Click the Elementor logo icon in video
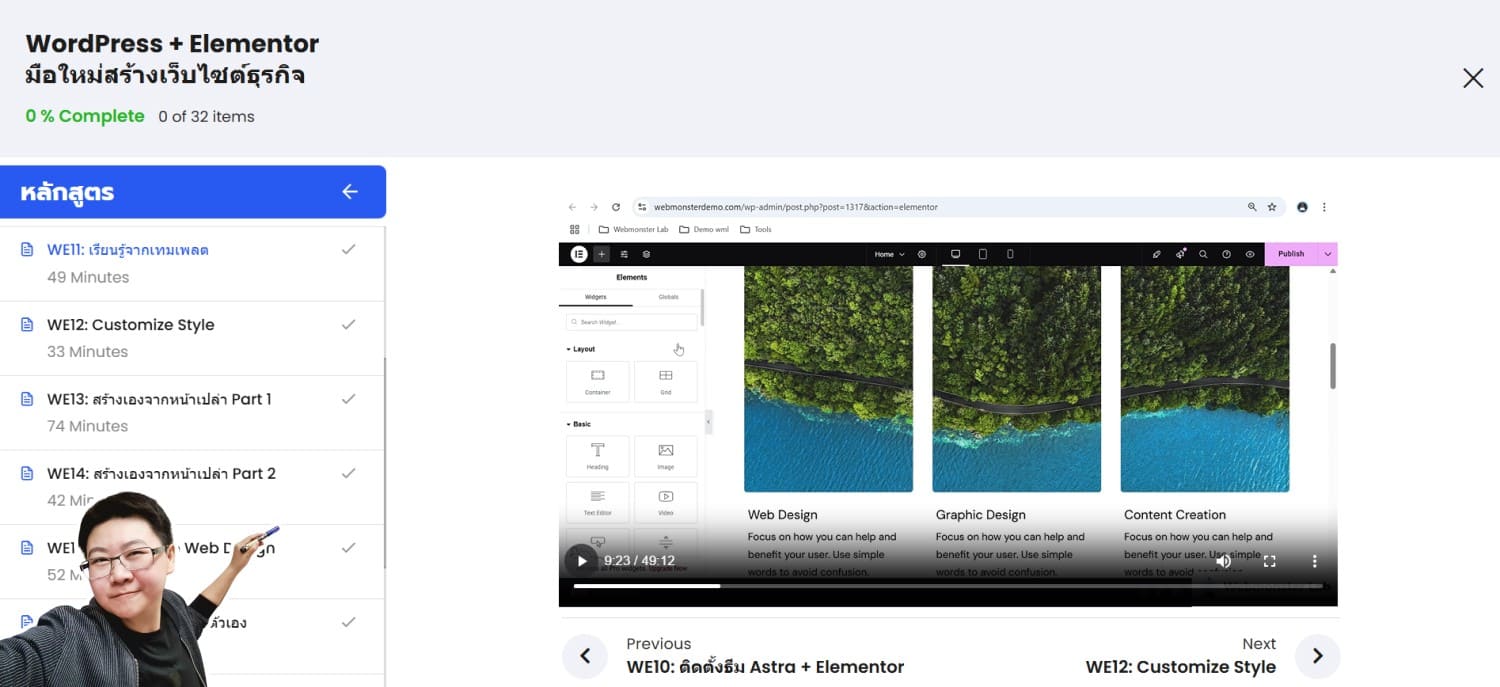 tap(578, 254)
